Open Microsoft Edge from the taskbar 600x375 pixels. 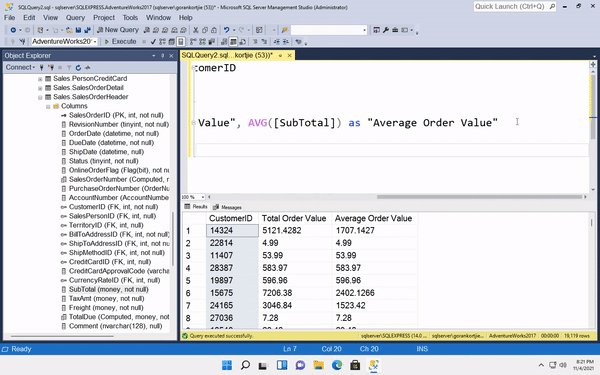tap(337, 365)
